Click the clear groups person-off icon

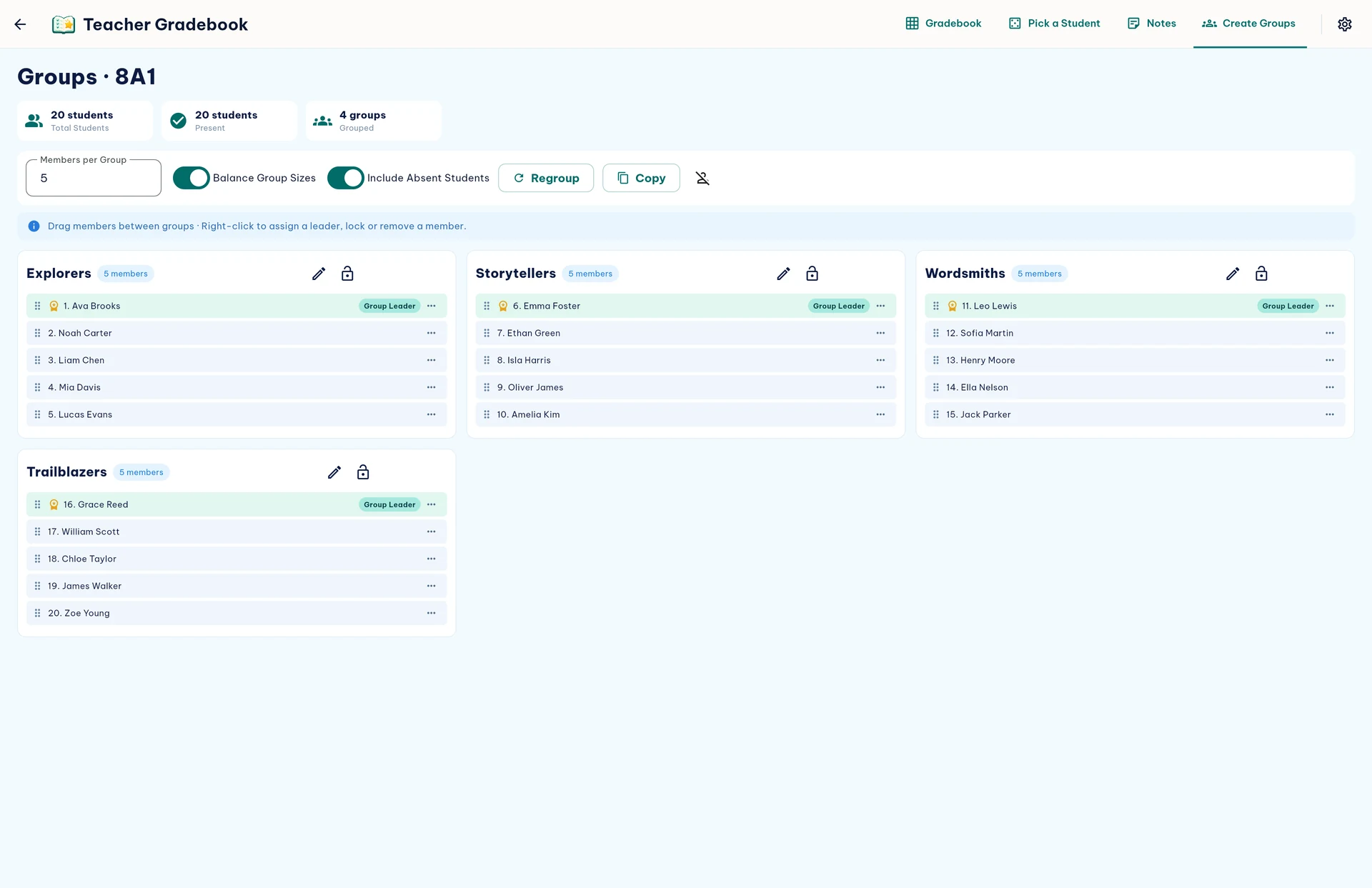(x=702, y=178)
